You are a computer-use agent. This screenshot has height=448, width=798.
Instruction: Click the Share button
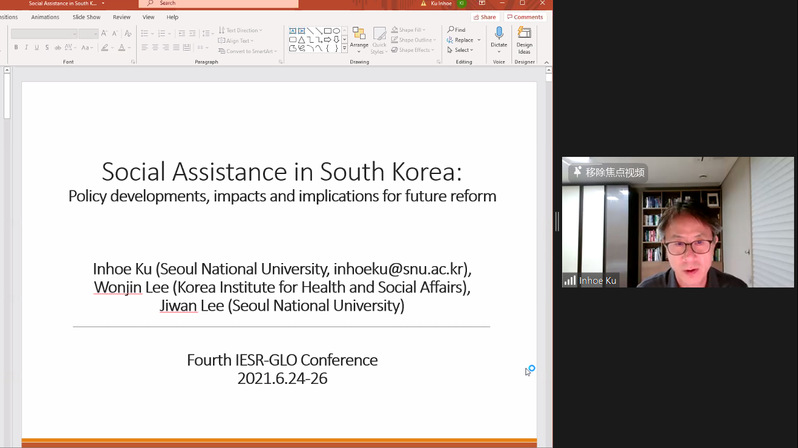[x=486, y=17]
